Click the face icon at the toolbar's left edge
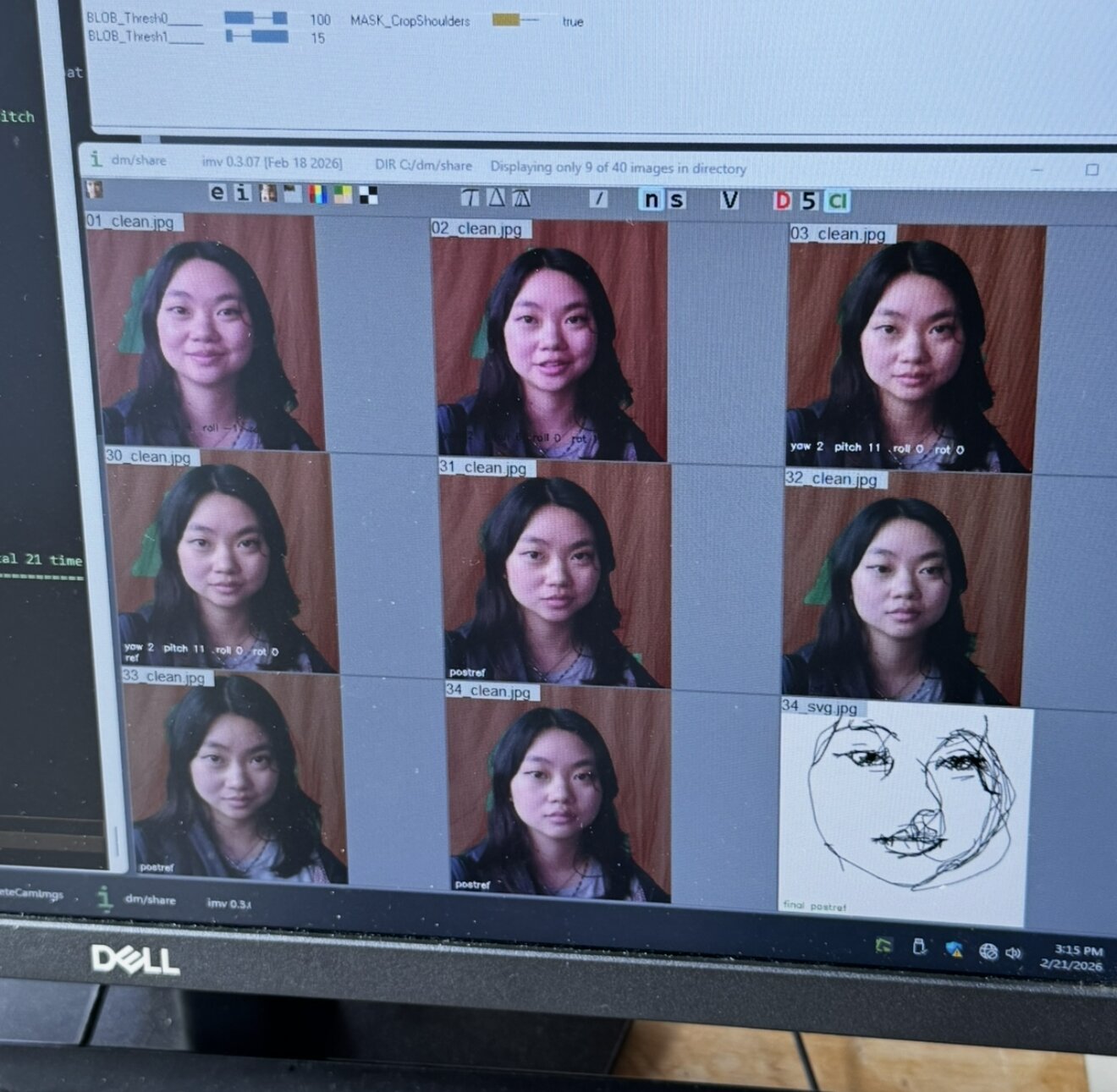This screenshot has width=1117, height=1092. tap(94, 189)
